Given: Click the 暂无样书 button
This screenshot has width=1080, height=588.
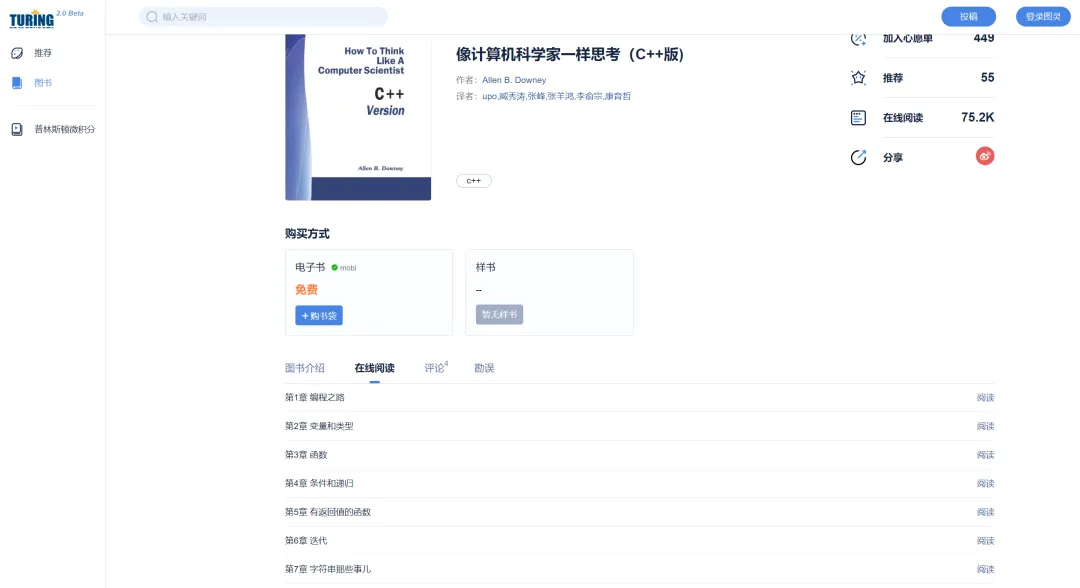Looking at the screenshot, I should [499, 315].
